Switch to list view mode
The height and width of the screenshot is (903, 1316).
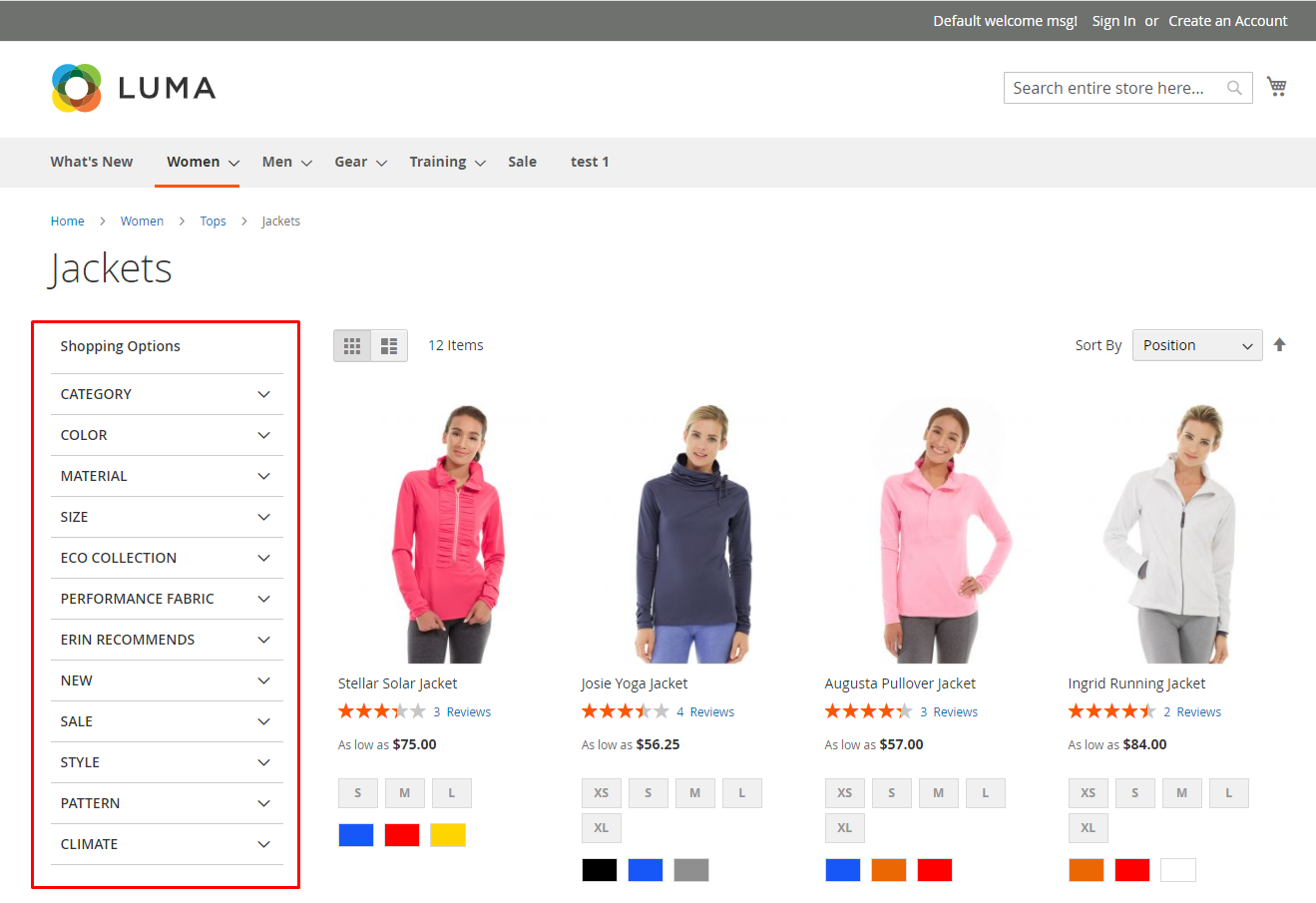[389, 346]
